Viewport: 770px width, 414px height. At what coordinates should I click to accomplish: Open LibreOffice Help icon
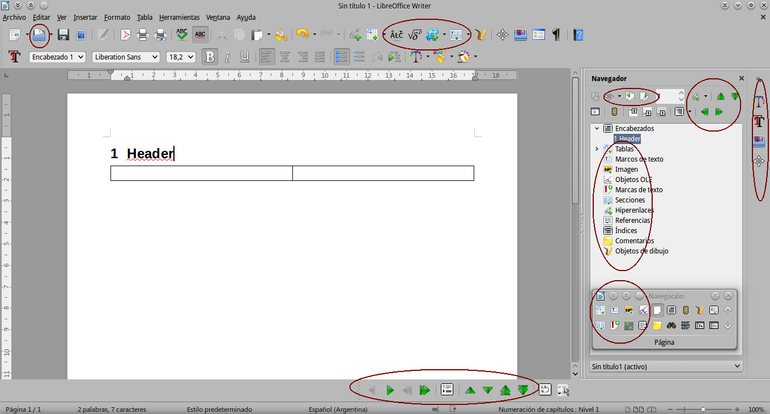pyautogui.click(x=578, y=35)
